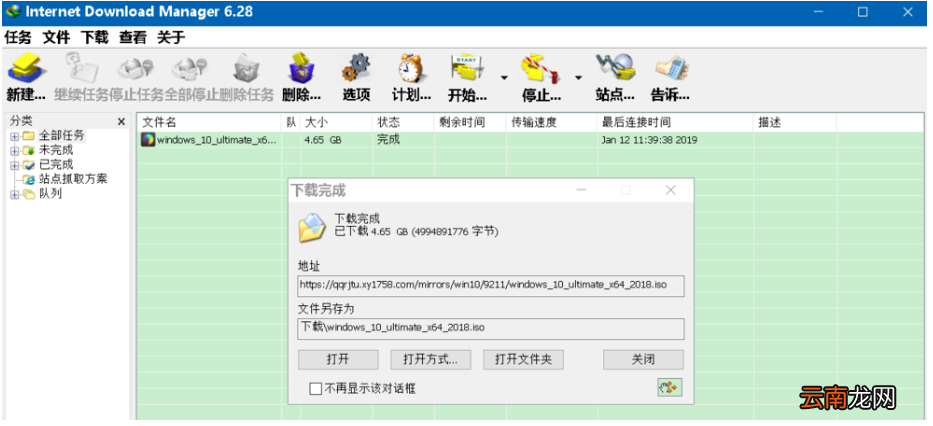This screenshot has height=426, width=933.
Task: Sort by the 剩余时间 column header
Action: click(x=470, y=123)
